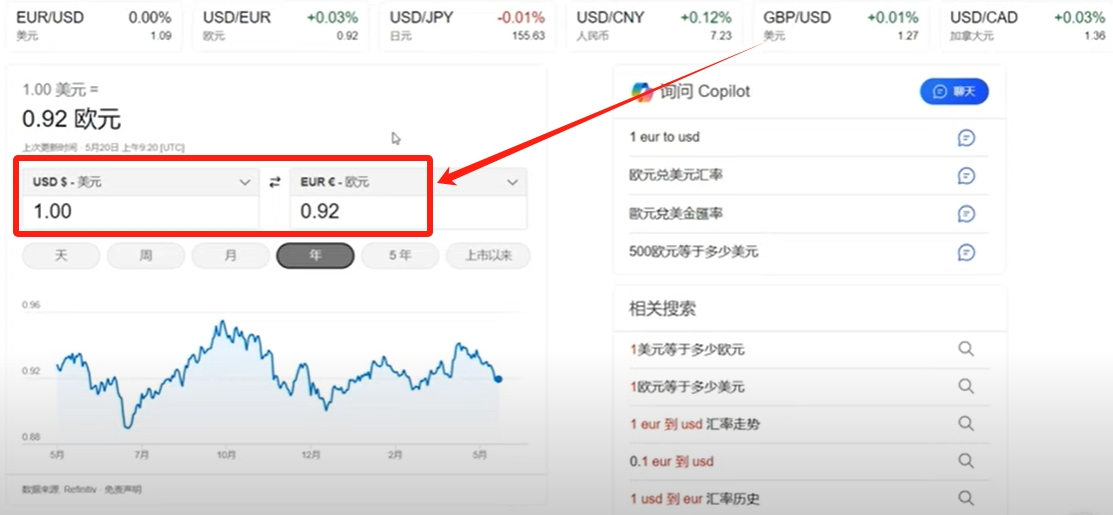Click the blue 聊天 chat button

[954, 92]
